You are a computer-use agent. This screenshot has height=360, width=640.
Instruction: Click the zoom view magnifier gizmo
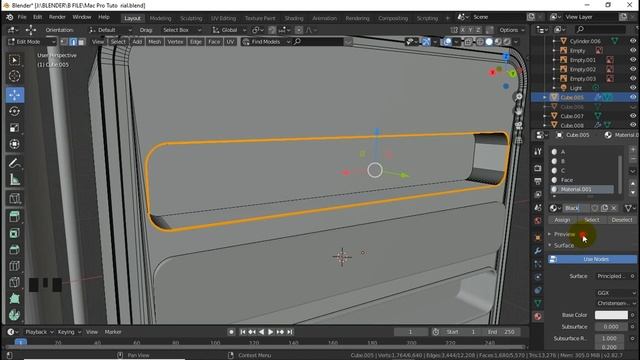click(x=518, y=97)
